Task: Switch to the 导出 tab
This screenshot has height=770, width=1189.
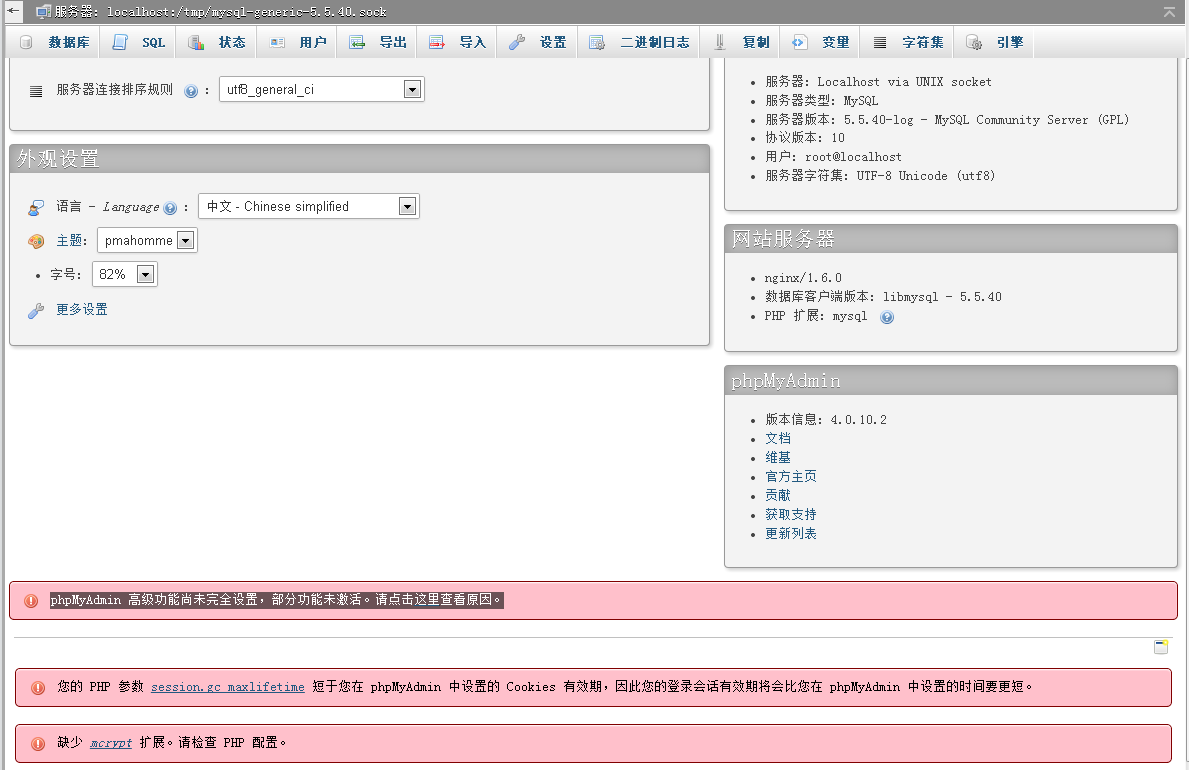Action: click(x=378, y=42)
